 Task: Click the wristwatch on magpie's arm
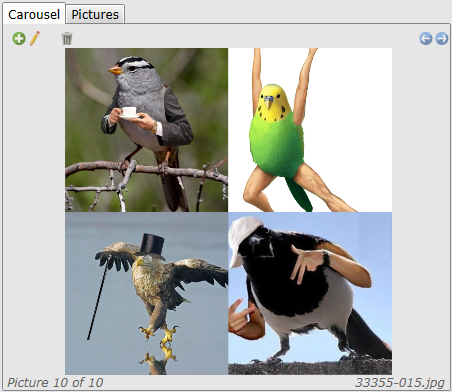click(x=326, y=258)
